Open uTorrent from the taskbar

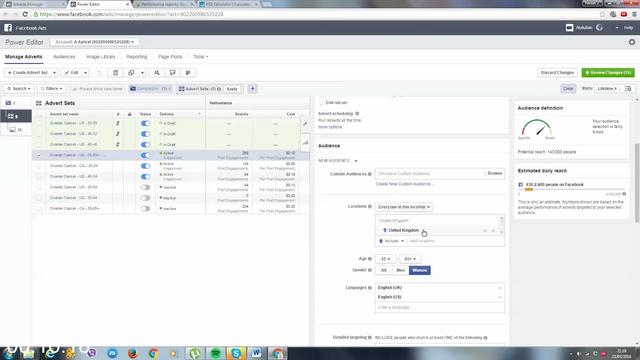[x=195, y=353]
